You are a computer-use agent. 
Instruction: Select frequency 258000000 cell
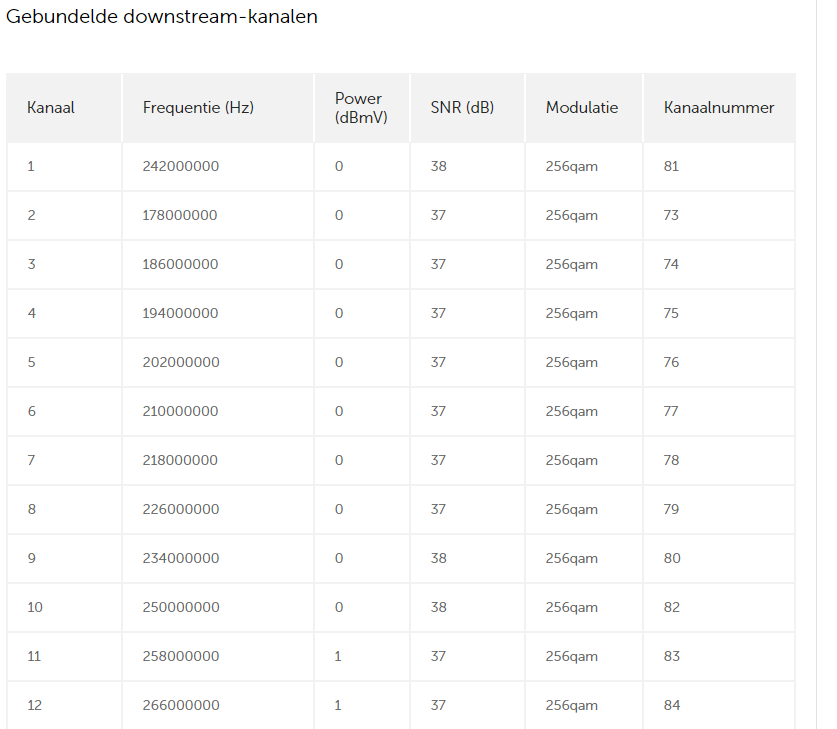[x=180, y=656]
